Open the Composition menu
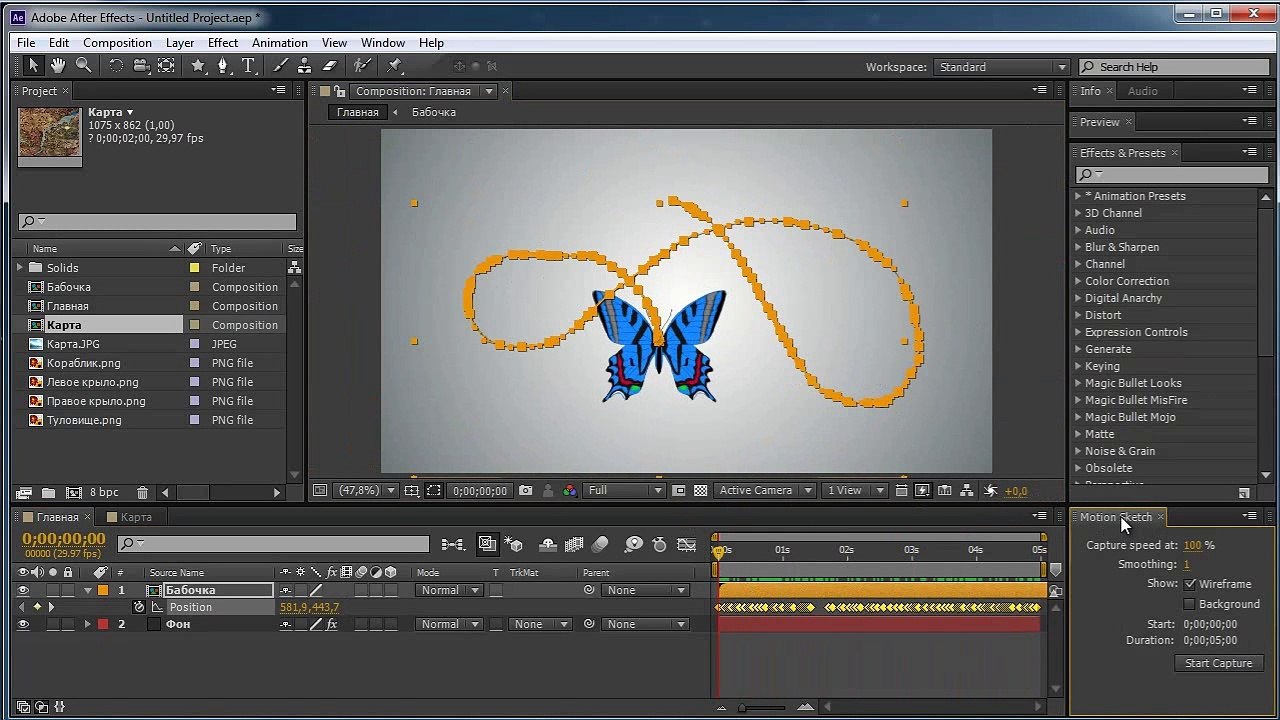The width and height of the screenshot is (1280, 720). point(118,43)
